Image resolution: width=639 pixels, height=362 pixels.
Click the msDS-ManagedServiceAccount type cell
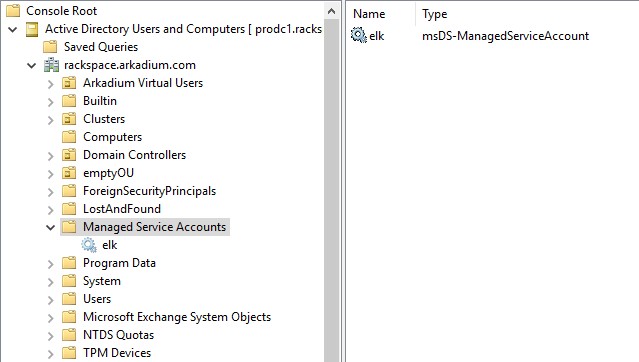pos(505,36)
